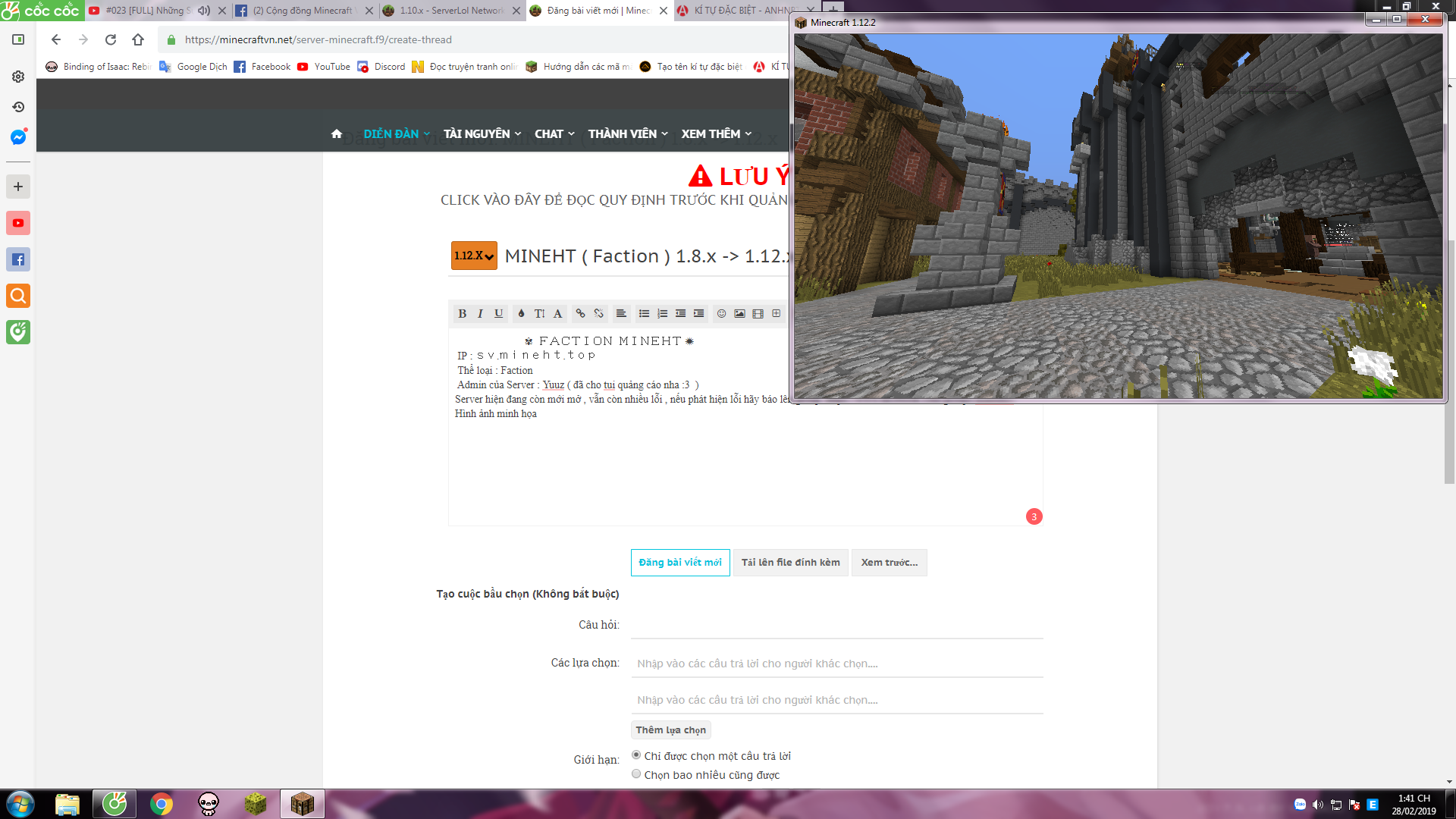Click the italic formatting icon
Viewport: 1456px width, 819px height.
coord(480,313)
